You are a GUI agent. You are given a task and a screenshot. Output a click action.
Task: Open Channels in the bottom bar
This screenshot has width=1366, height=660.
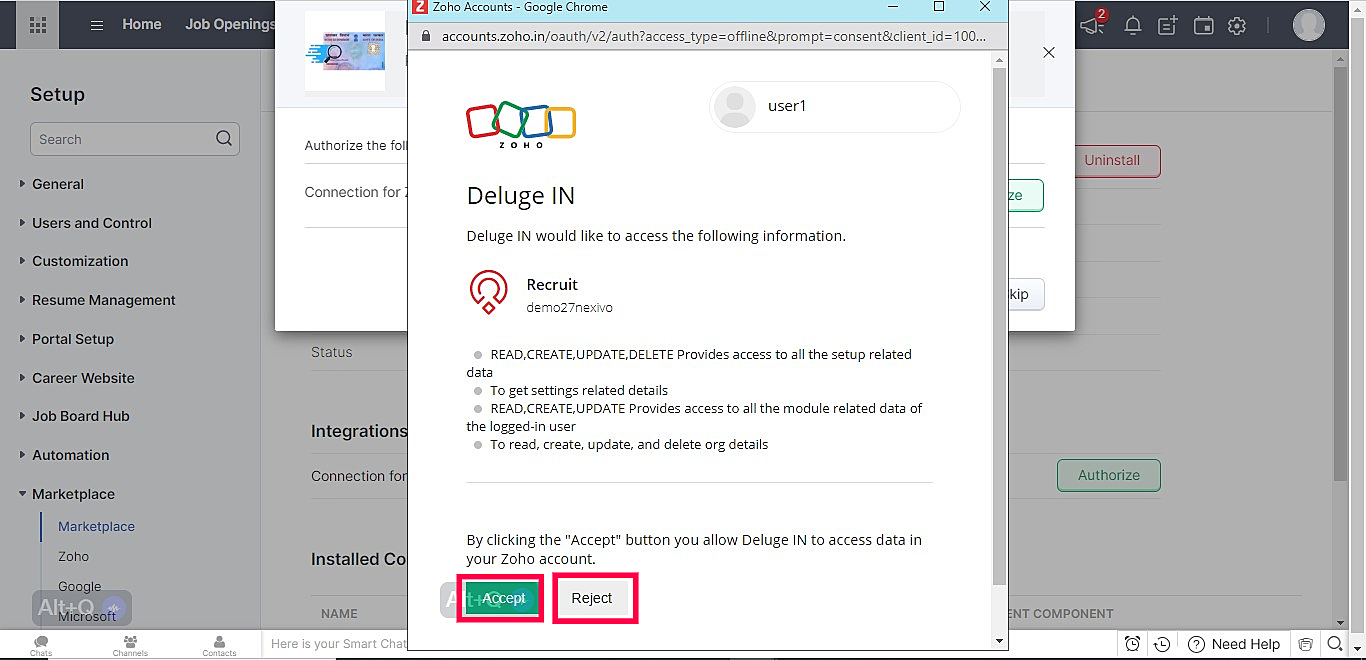click(x=130, y=646)
